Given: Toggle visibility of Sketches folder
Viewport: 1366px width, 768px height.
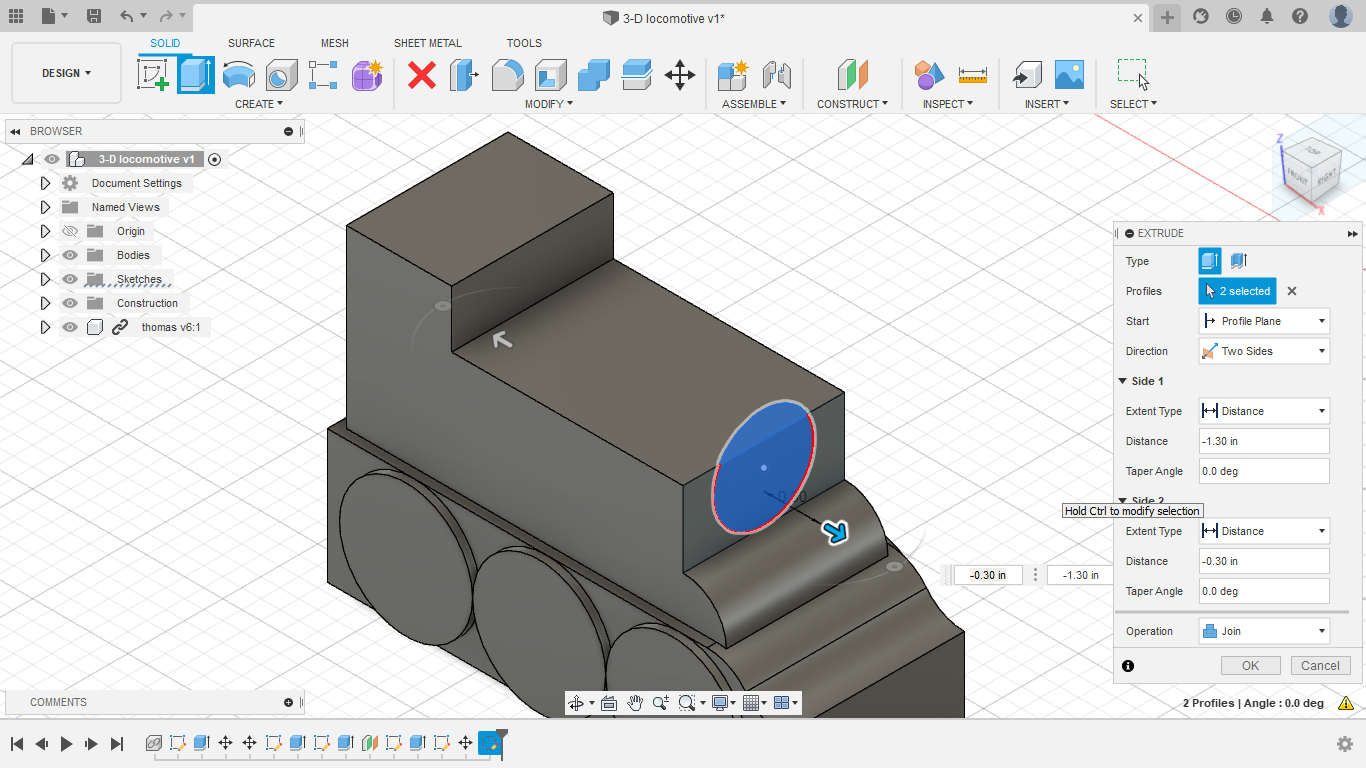Looking at the screenshot, I should coord(70,279).
